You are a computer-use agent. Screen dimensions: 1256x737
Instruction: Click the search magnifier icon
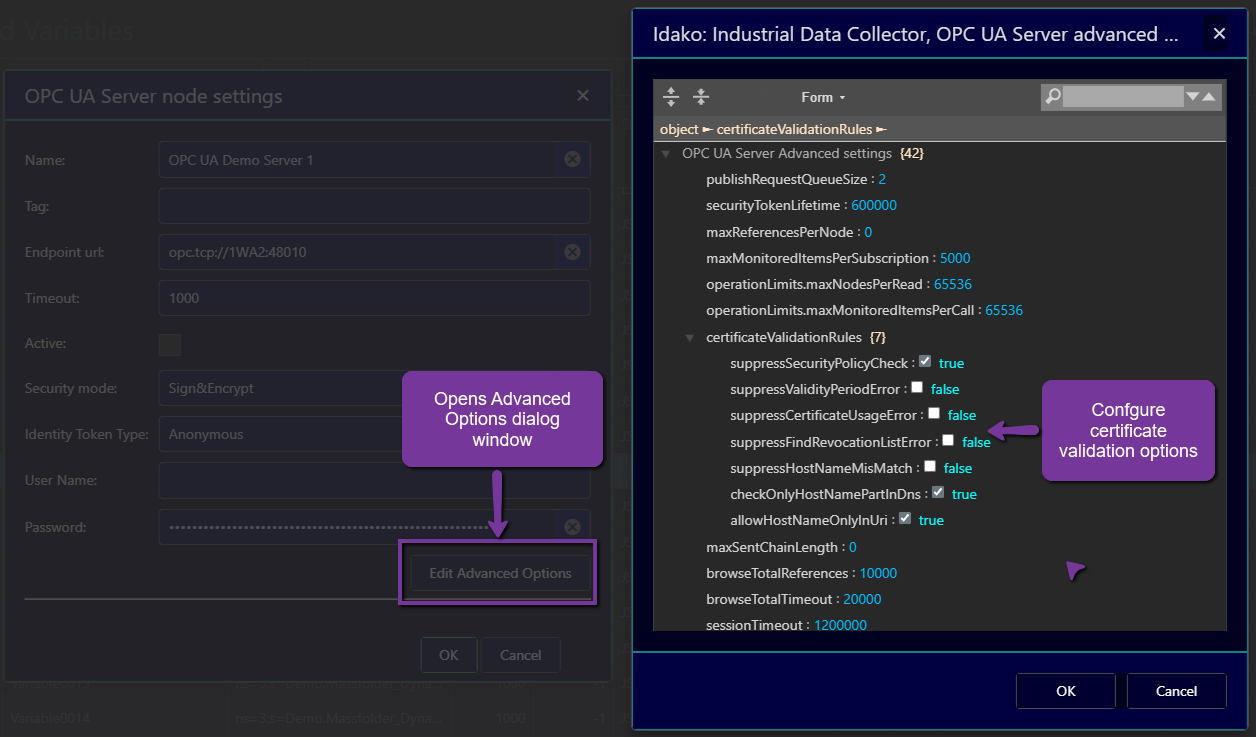1052,97
